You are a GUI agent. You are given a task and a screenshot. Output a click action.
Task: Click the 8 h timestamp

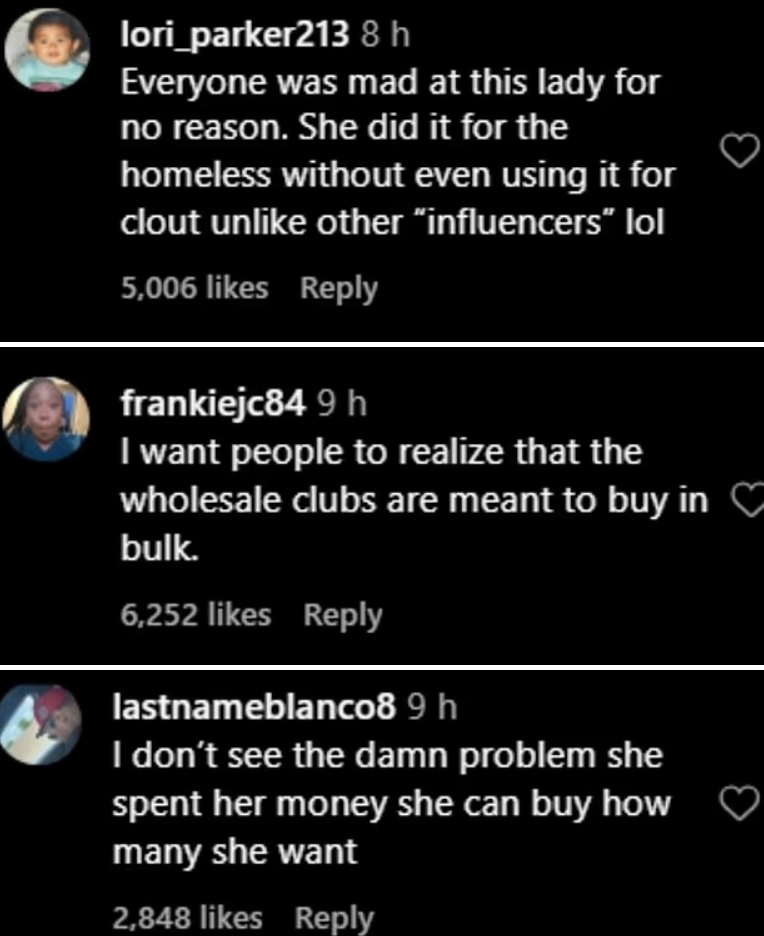(x=385, y=37)
